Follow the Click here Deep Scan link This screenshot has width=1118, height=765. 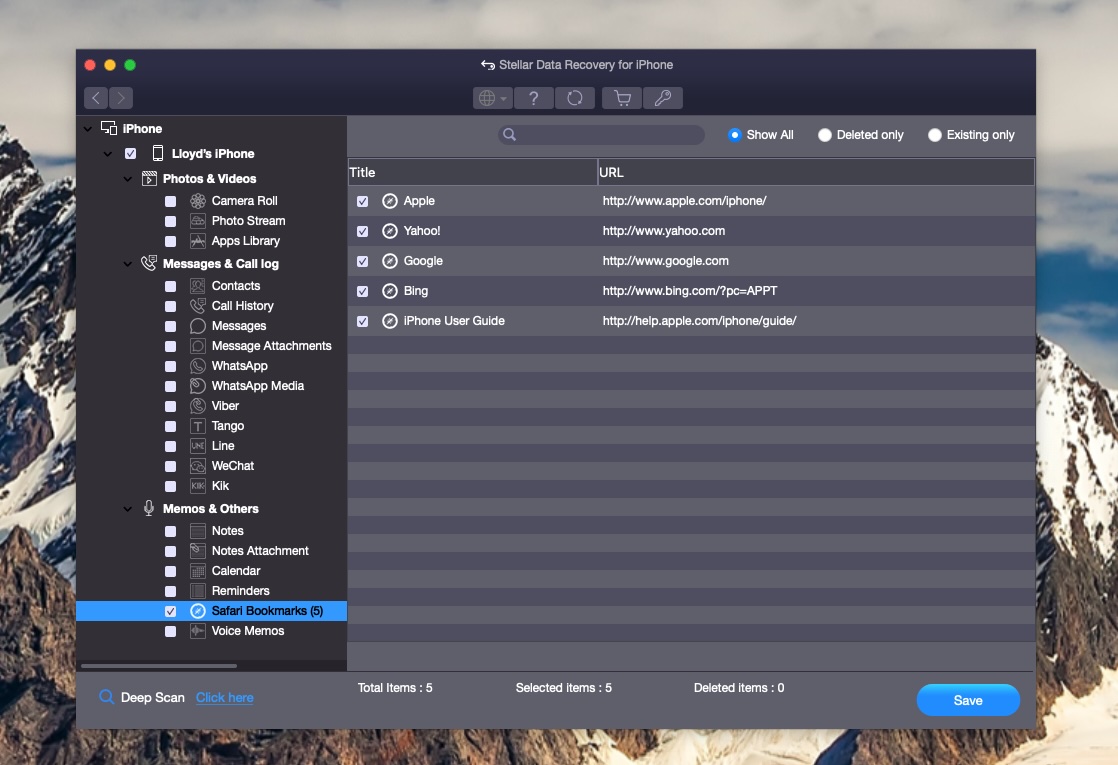click(225, 697)
